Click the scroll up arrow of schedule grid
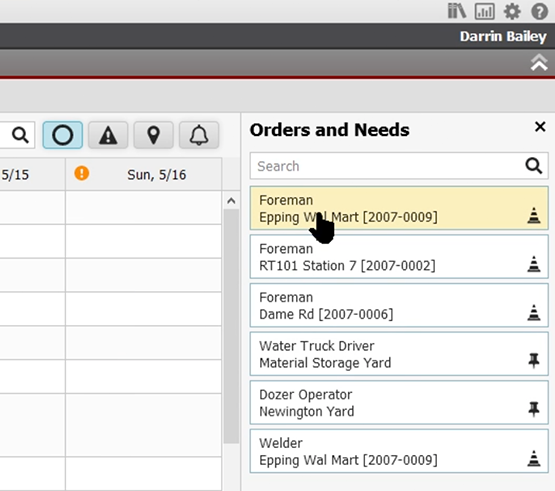The image size is (555, 491). point(231,201)
